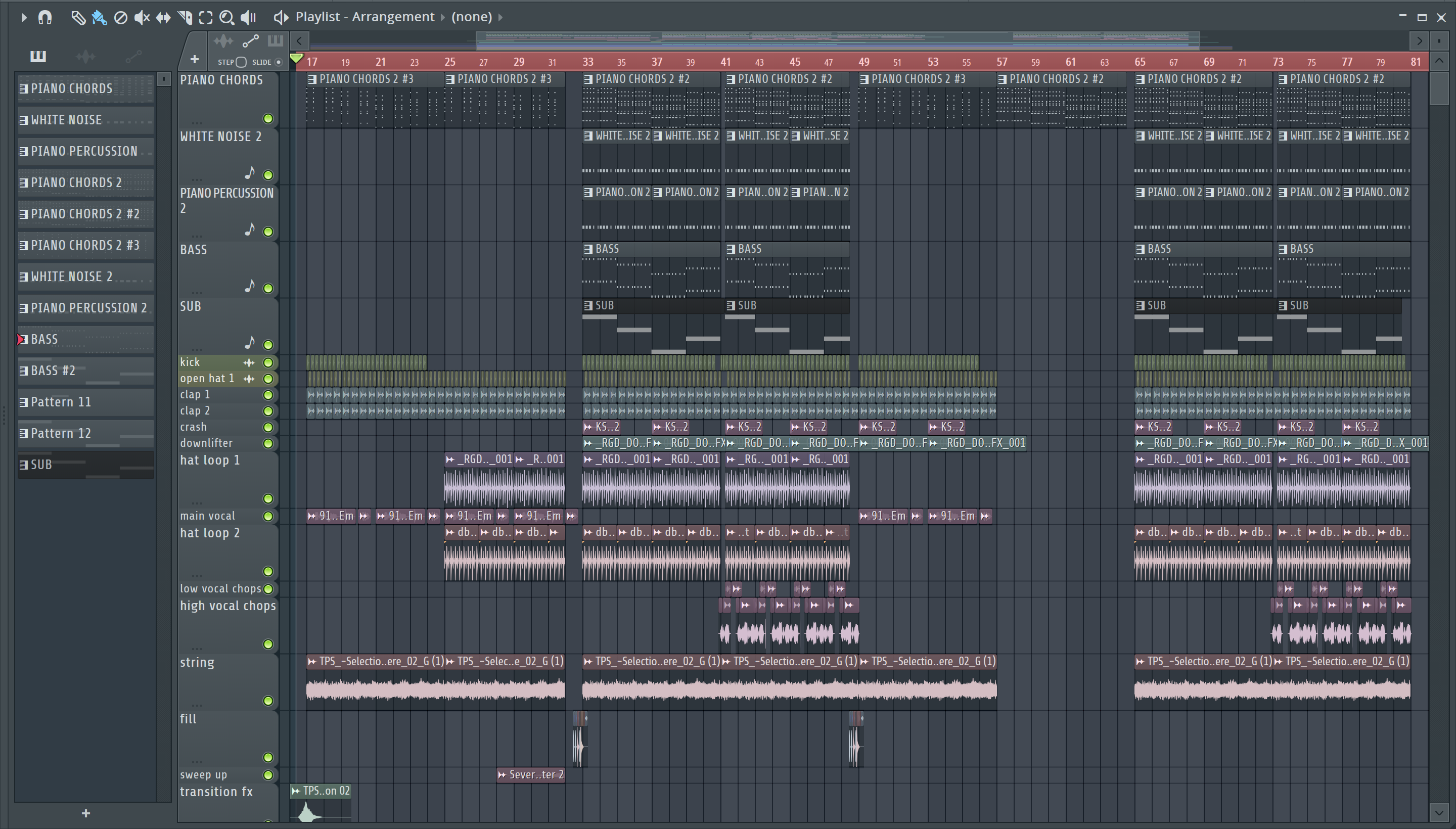Enable the STEP checkbox
This screenshot has width=1456, height=829.
[241, 62]
